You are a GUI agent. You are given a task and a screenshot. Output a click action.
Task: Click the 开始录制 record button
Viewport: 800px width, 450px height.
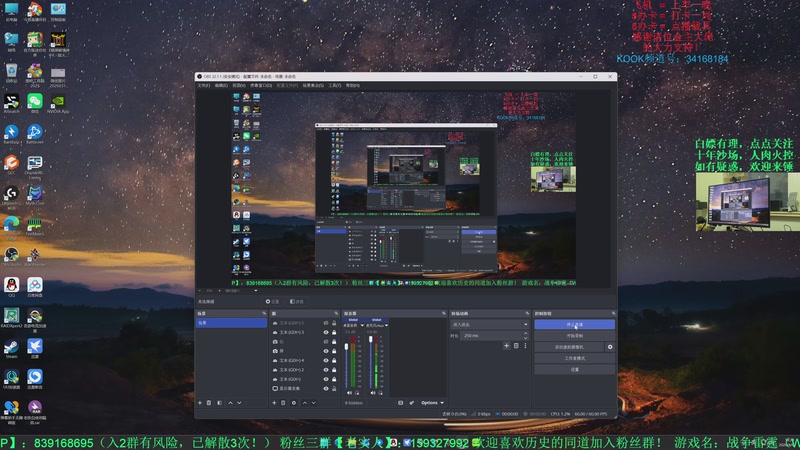point(574,336)
